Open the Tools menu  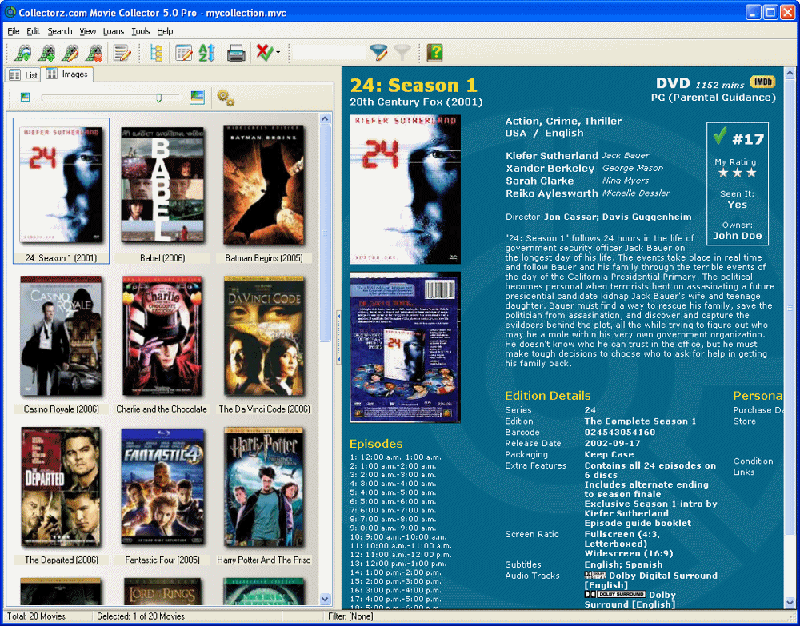tap(141, 31)
